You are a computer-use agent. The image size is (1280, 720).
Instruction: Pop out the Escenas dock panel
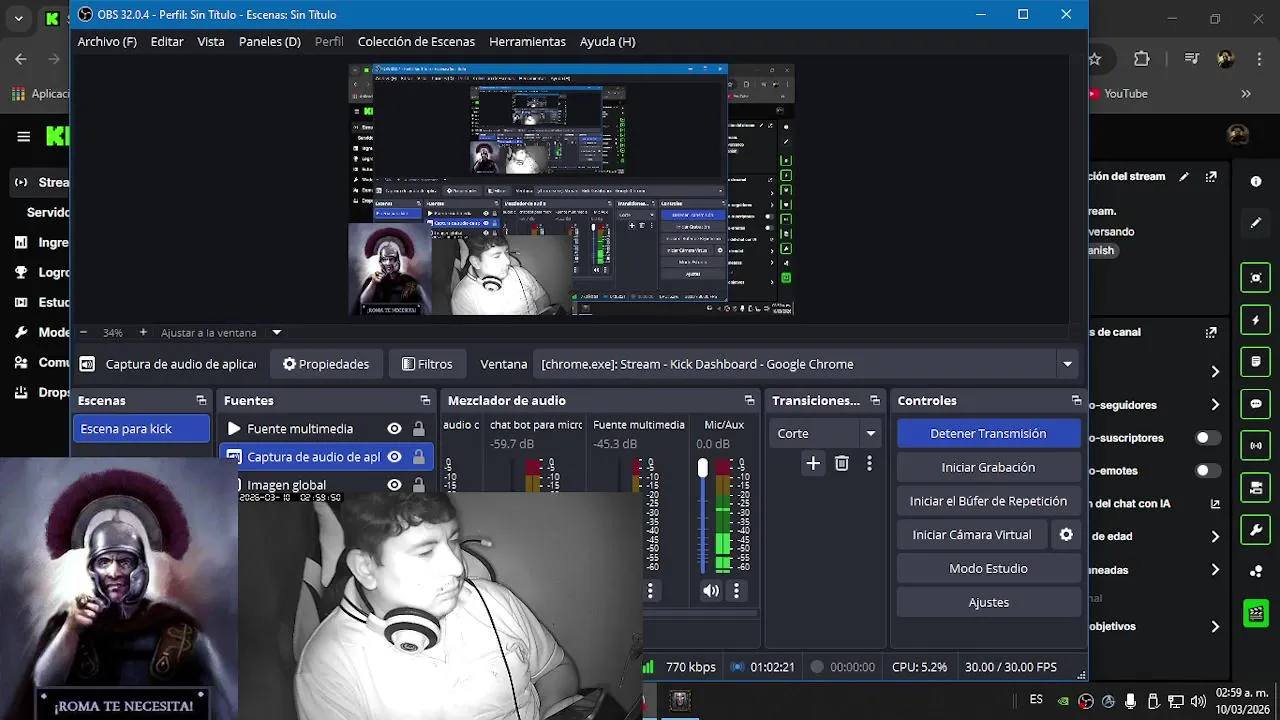(x=201, y=400)
